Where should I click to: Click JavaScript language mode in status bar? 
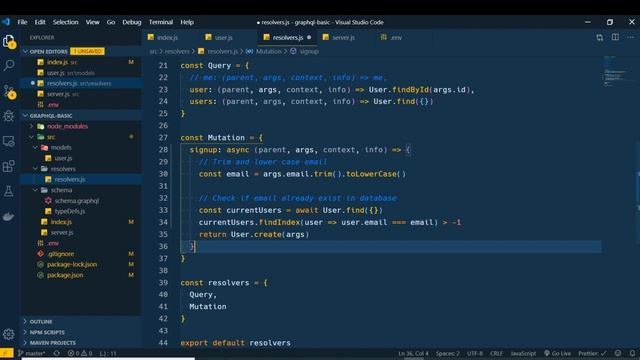[523, 353]
